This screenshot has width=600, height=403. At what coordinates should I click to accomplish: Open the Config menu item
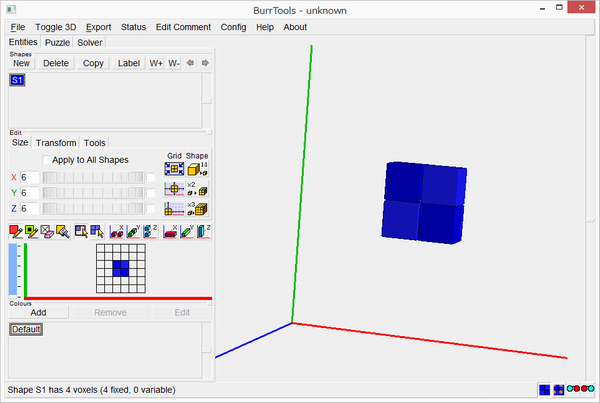(233, 27)
